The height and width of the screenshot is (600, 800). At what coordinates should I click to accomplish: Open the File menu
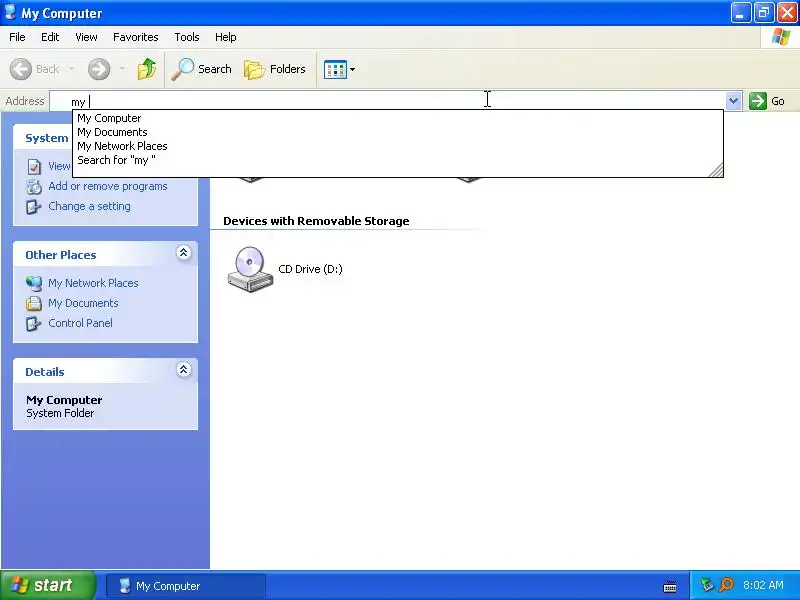tap(17, 37)
